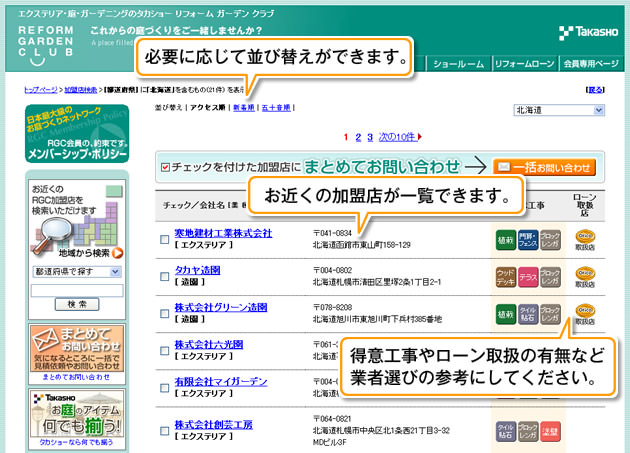
Task: Open the 会員専用ページ tab
Action: pyautogui.click(x=591, y=64)
